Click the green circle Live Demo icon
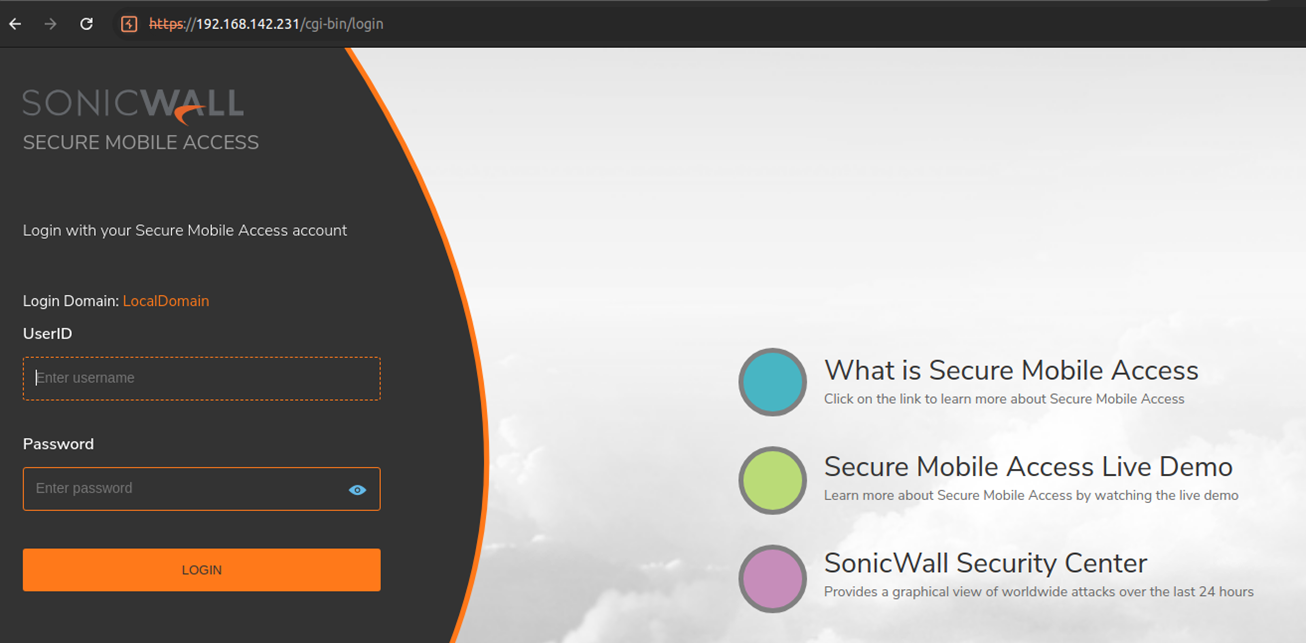Screen dimensions: 1306x643 (x=773, y=481)
